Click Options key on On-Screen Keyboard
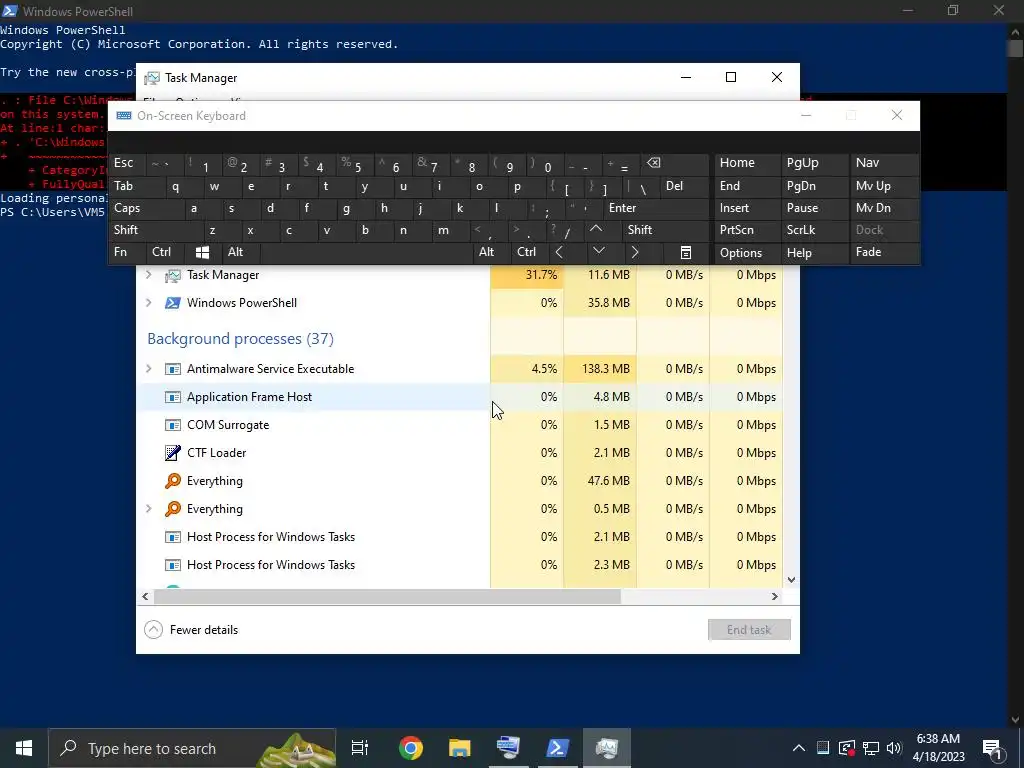The width and height of the screenshot is (1024, 768). click(747, 253)
